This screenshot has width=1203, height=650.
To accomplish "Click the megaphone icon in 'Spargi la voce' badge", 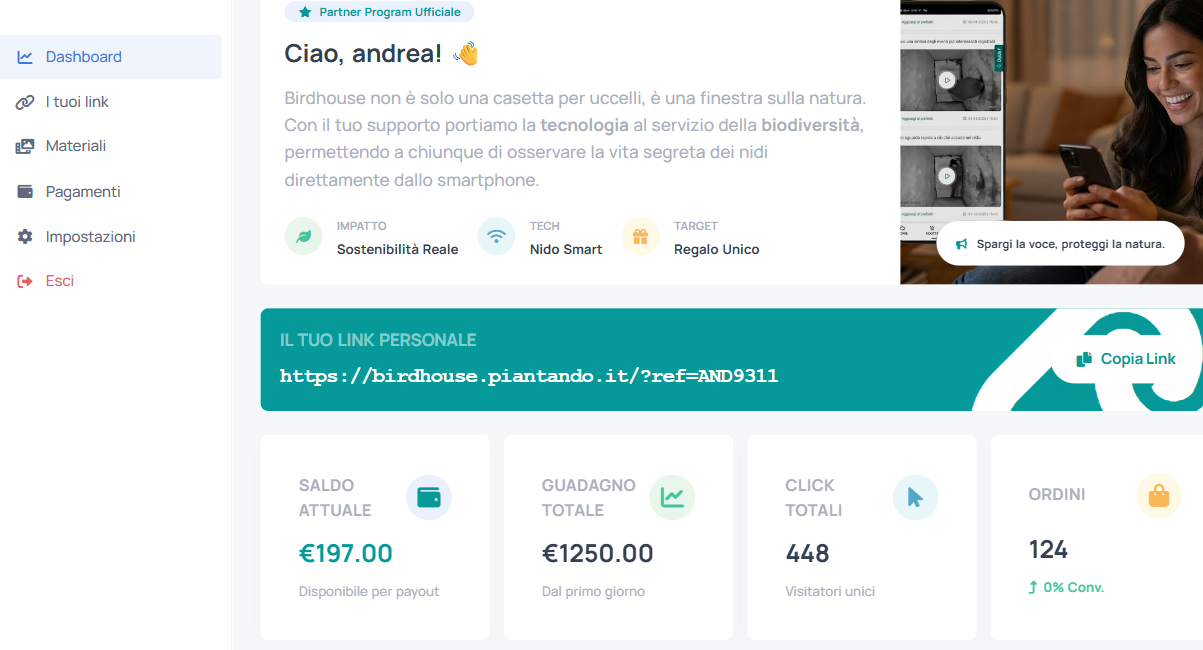I will [960, 242].
